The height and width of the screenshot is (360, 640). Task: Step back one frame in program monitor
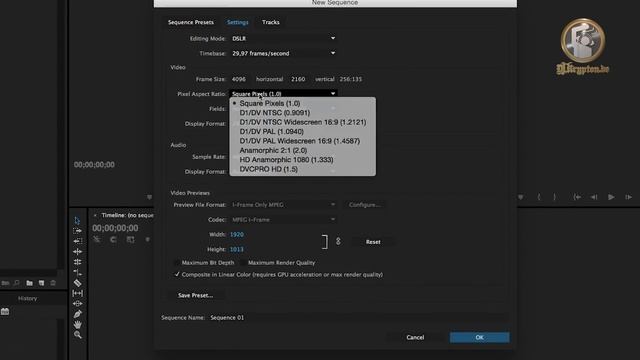(x=594, y=197)
